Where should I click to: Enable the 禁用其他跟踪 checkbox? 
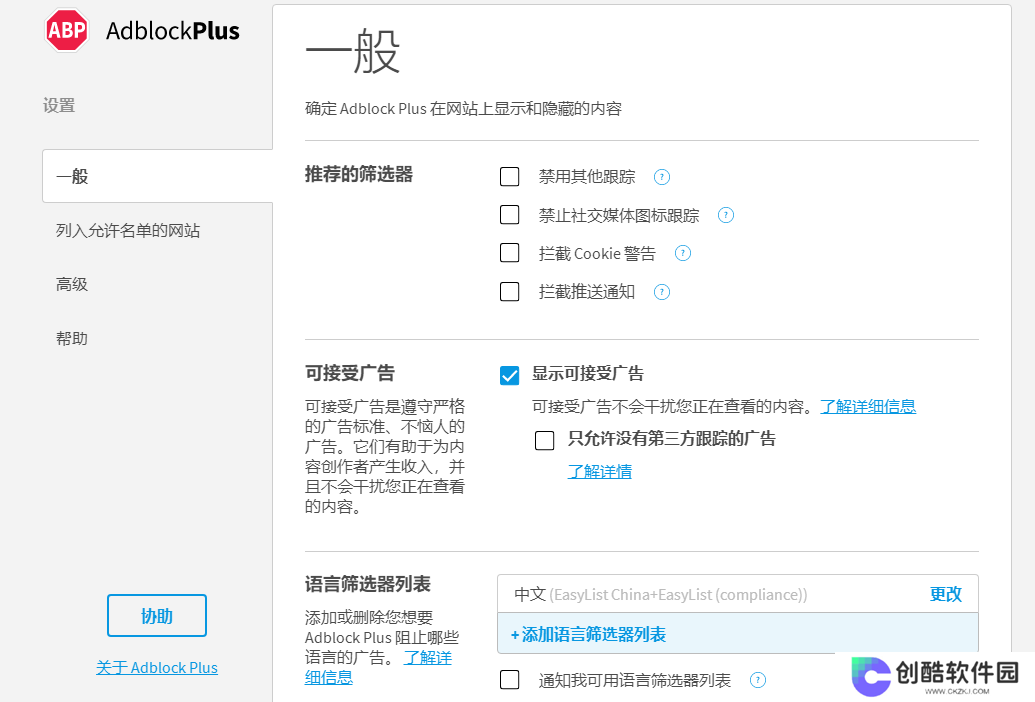(510, 177)
